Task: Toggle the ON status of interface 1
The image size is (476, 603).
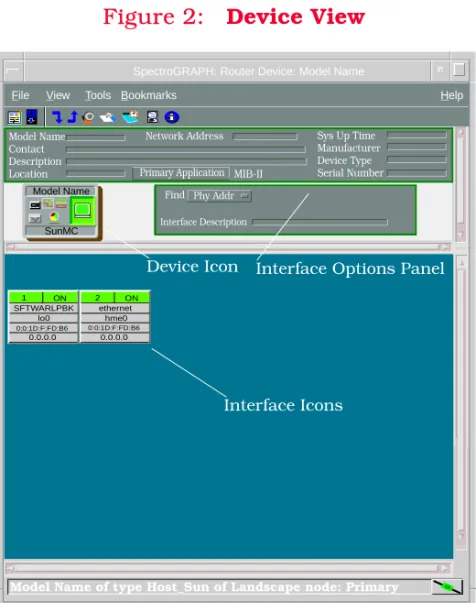Action: tap(60, 298)
